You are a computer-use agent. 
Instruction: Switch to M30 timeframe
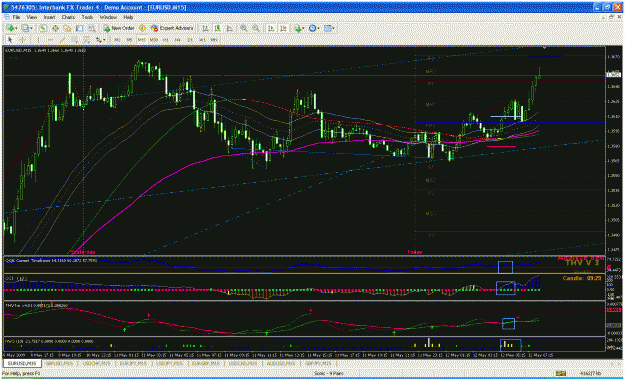pyautogui.click(x=154, y=40)
